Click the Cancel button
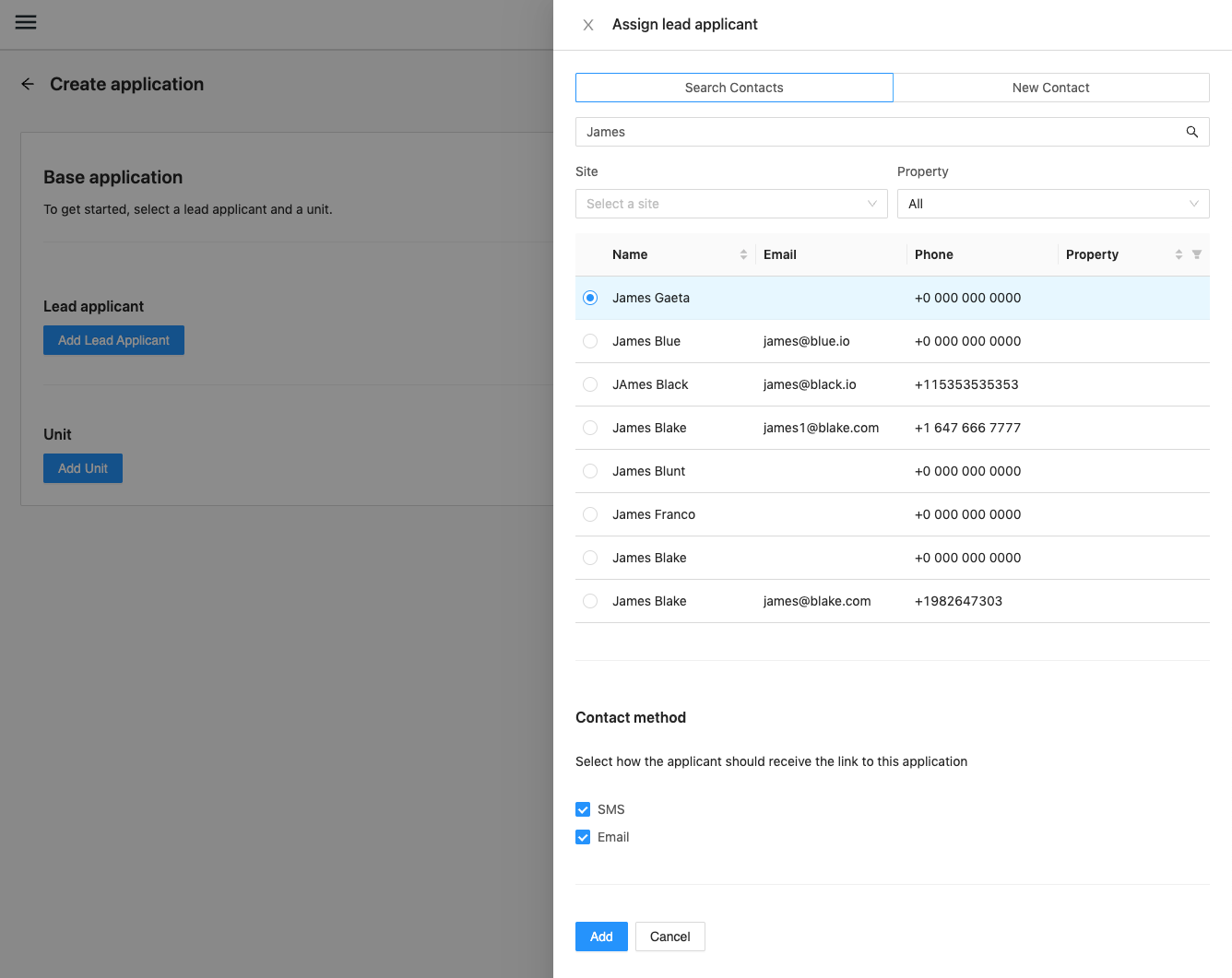 [x=670, y=937]
